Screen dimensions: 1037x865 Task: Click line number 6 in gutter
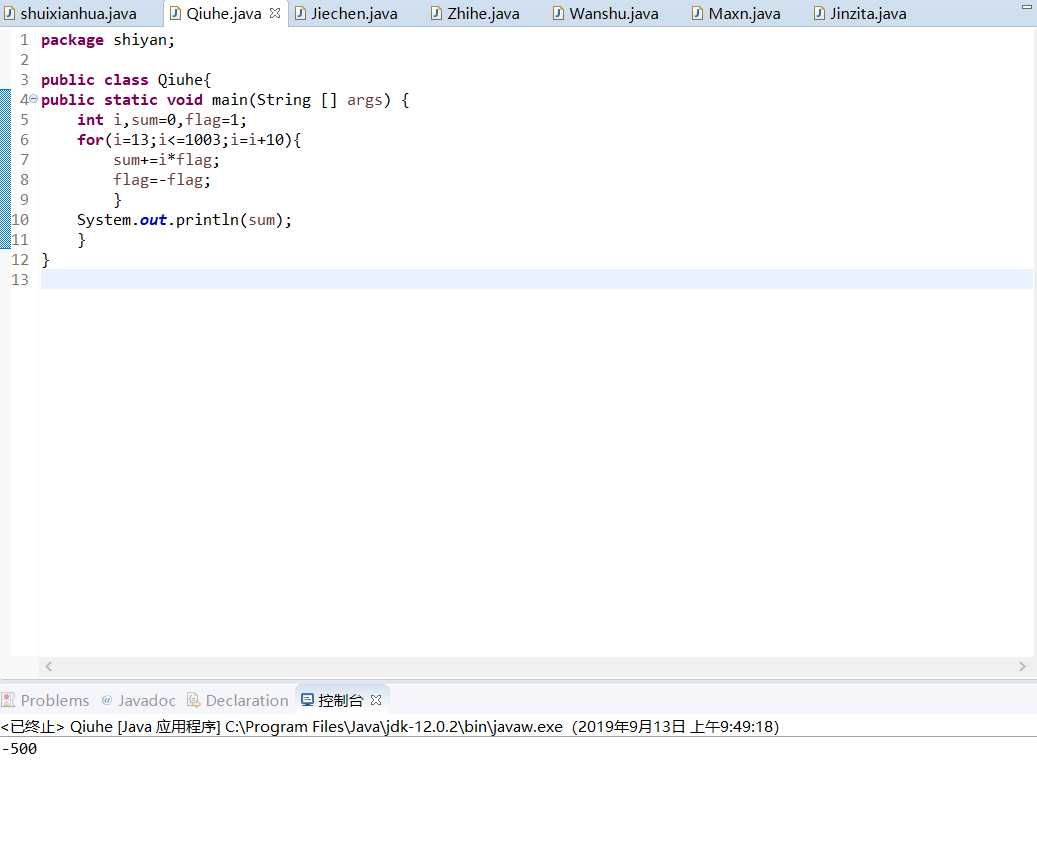click(24, 140)
